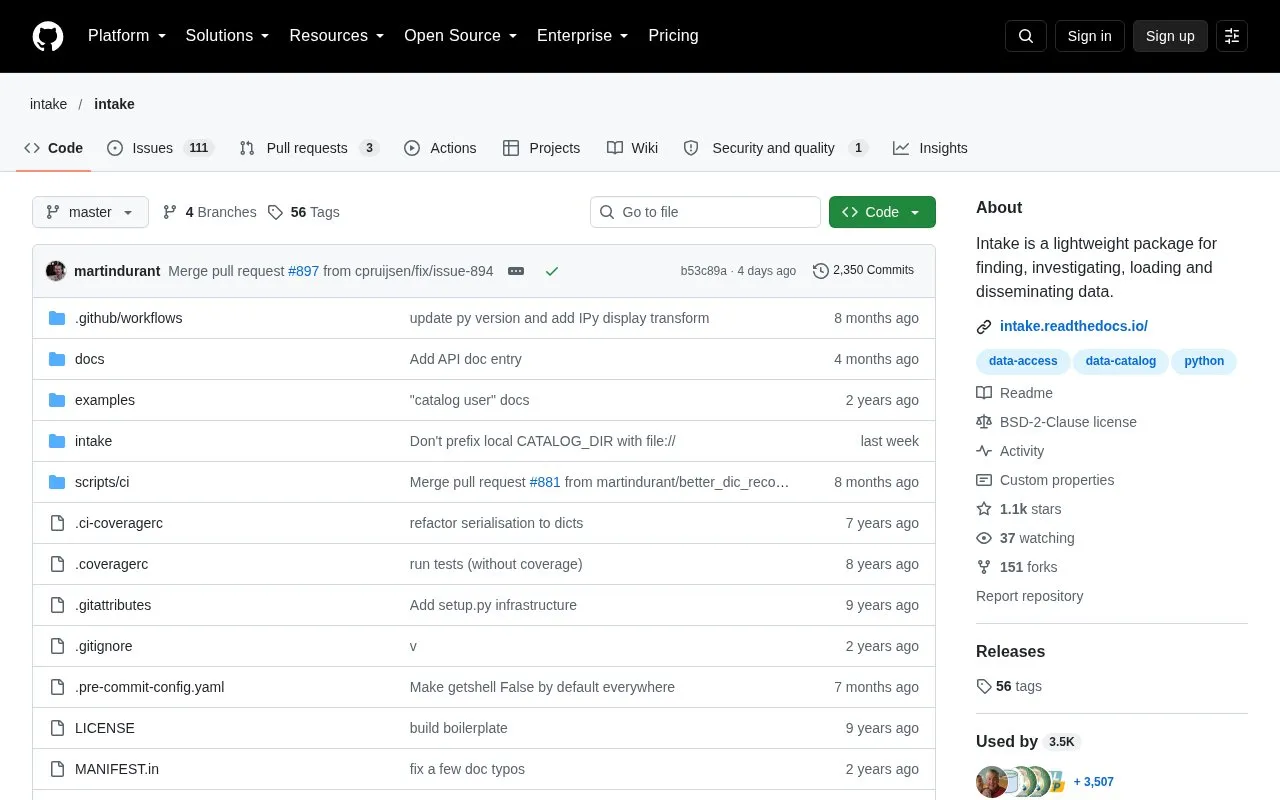
Task: Open the Pricing link
Action: [673, 36]
